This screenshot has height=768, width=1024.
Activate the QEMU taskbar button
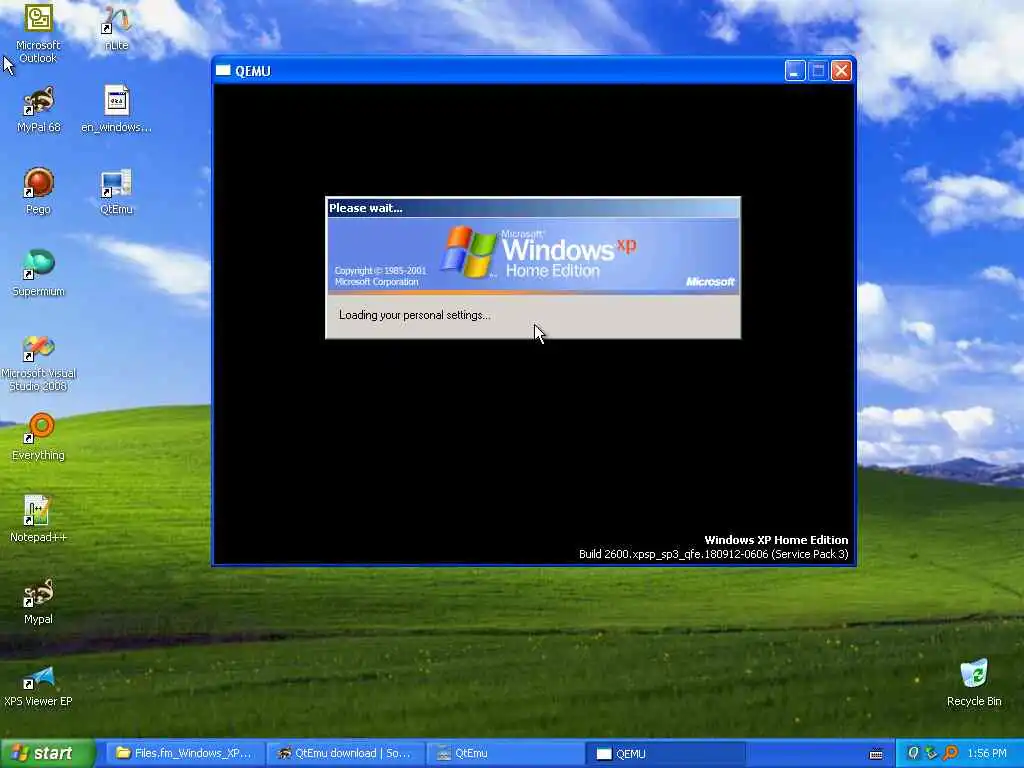pos(665,754)
